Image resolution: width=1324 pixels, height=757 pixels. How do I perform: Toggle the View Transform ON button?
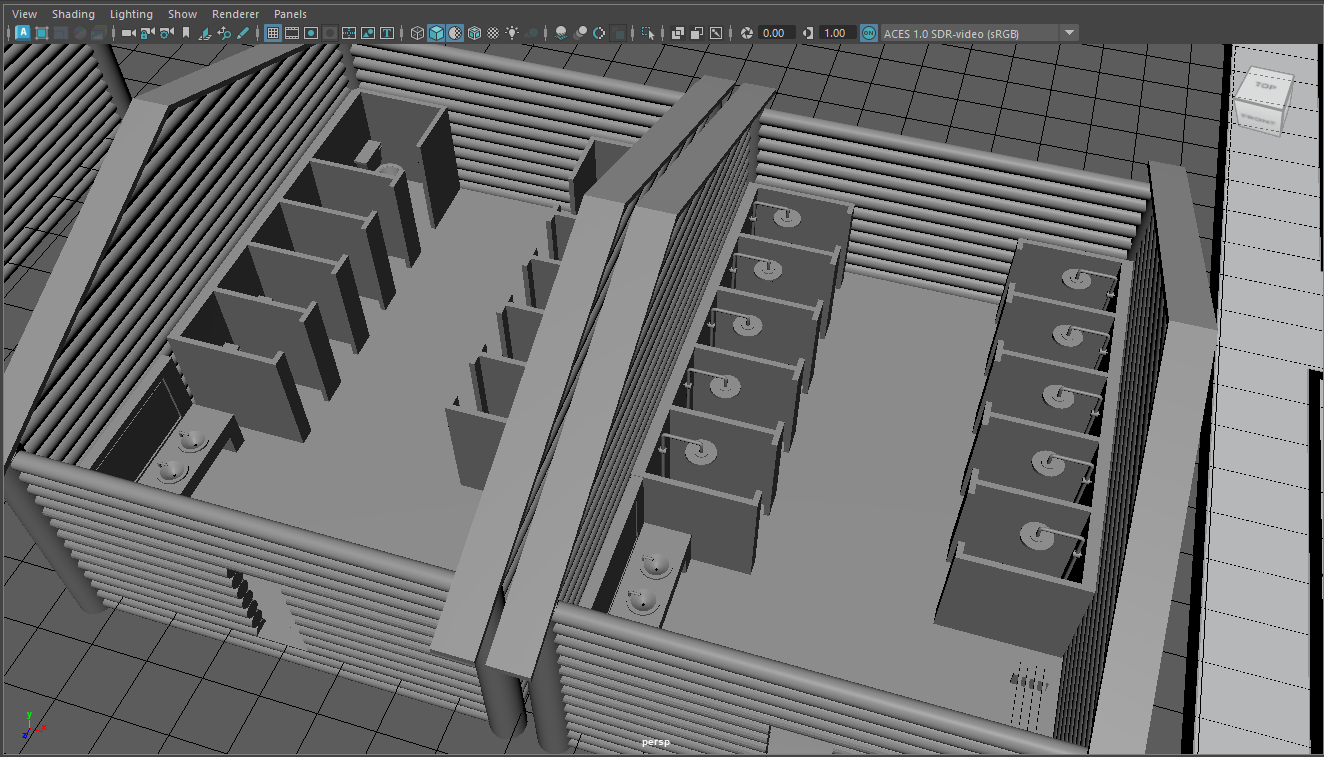coord(869,33)
